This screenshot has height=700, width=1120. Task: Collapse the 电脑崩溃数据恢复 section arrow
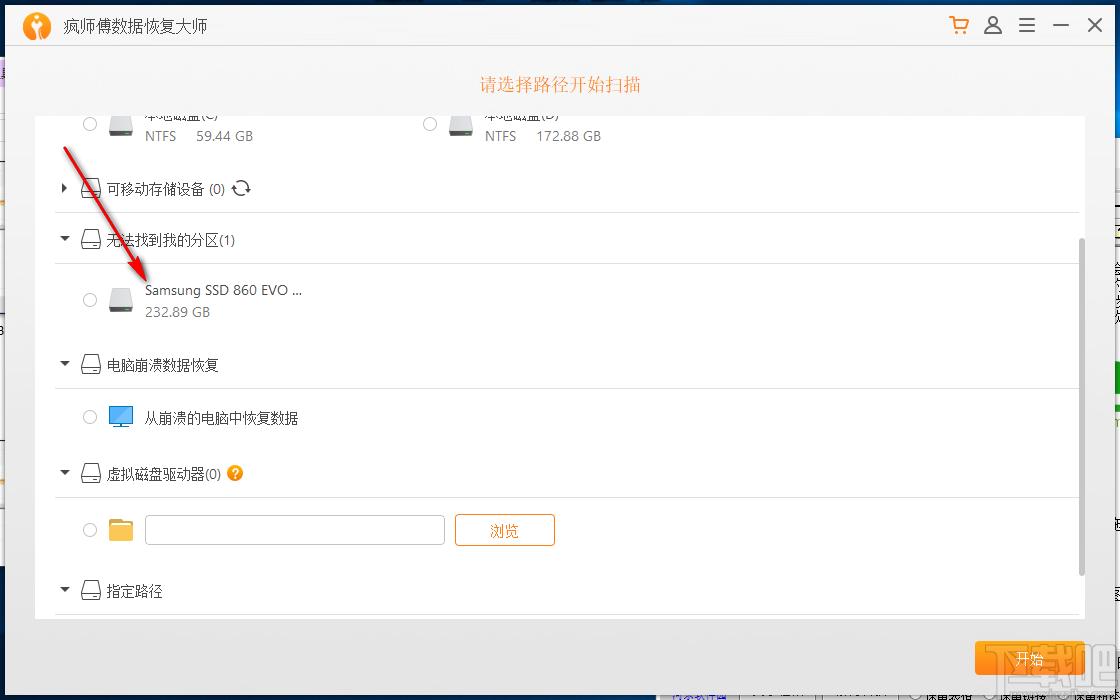point(65,364)
